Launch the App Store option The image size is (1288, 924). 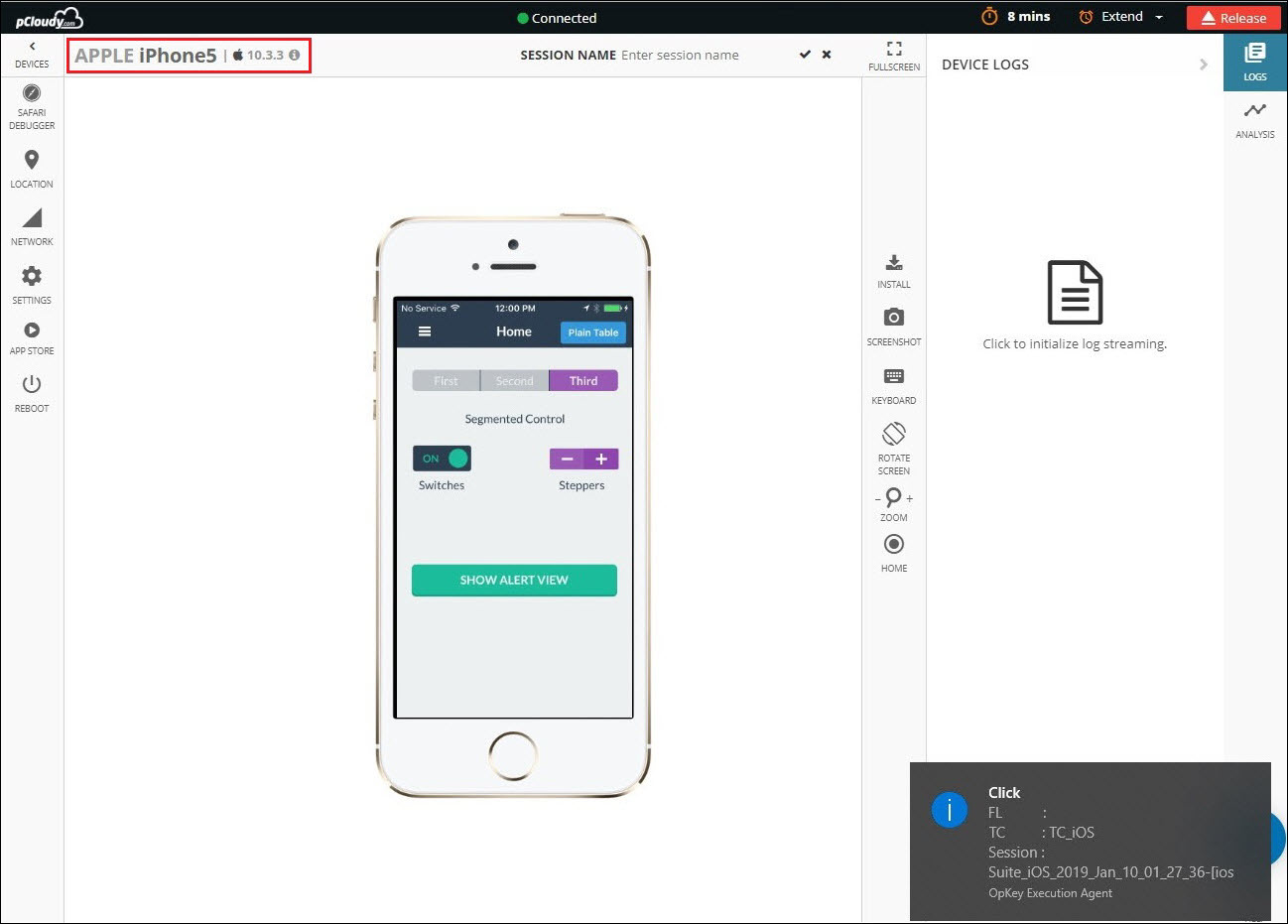(x=32, y=337)
